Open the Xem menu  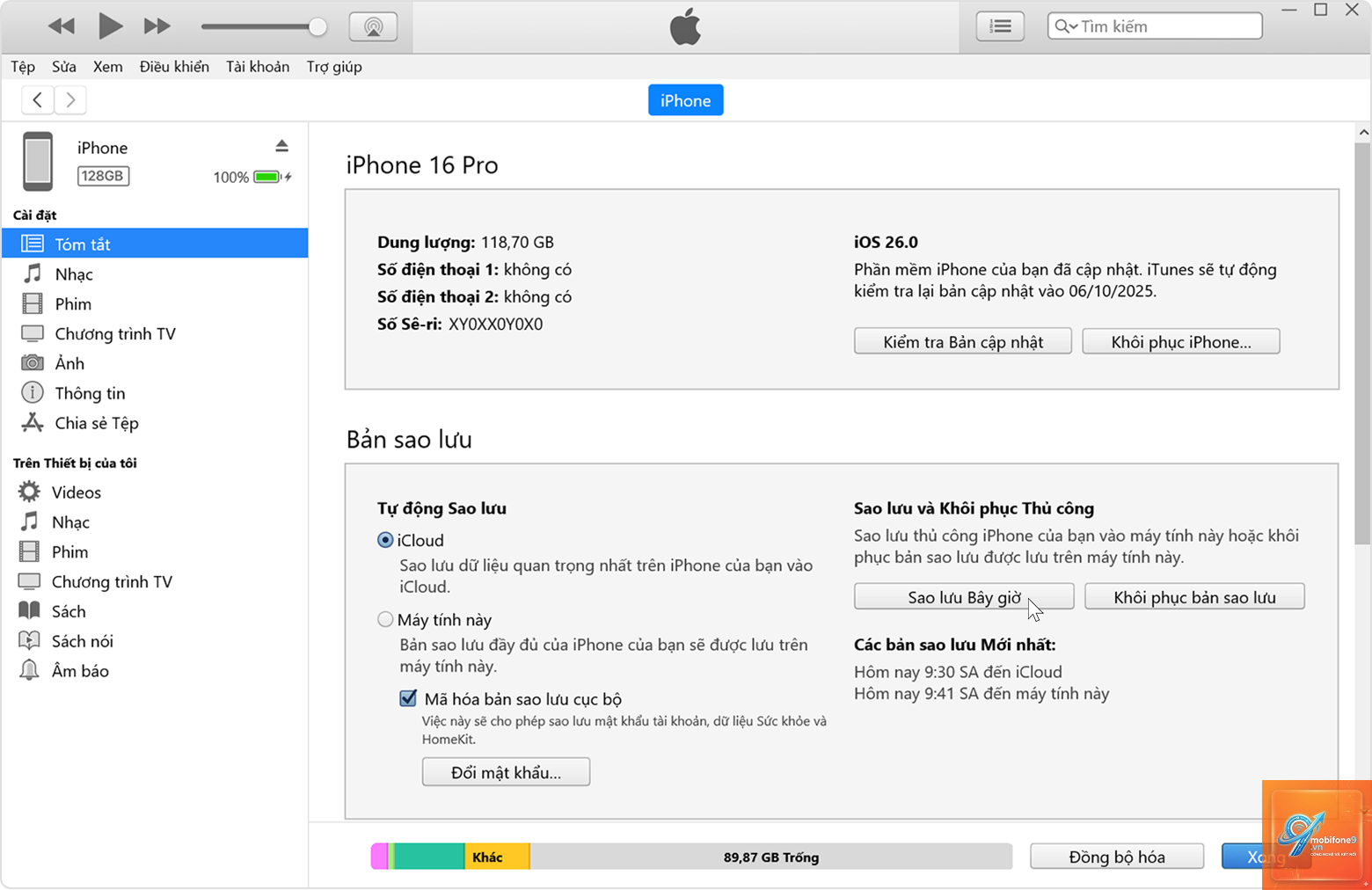coord(108,67)
